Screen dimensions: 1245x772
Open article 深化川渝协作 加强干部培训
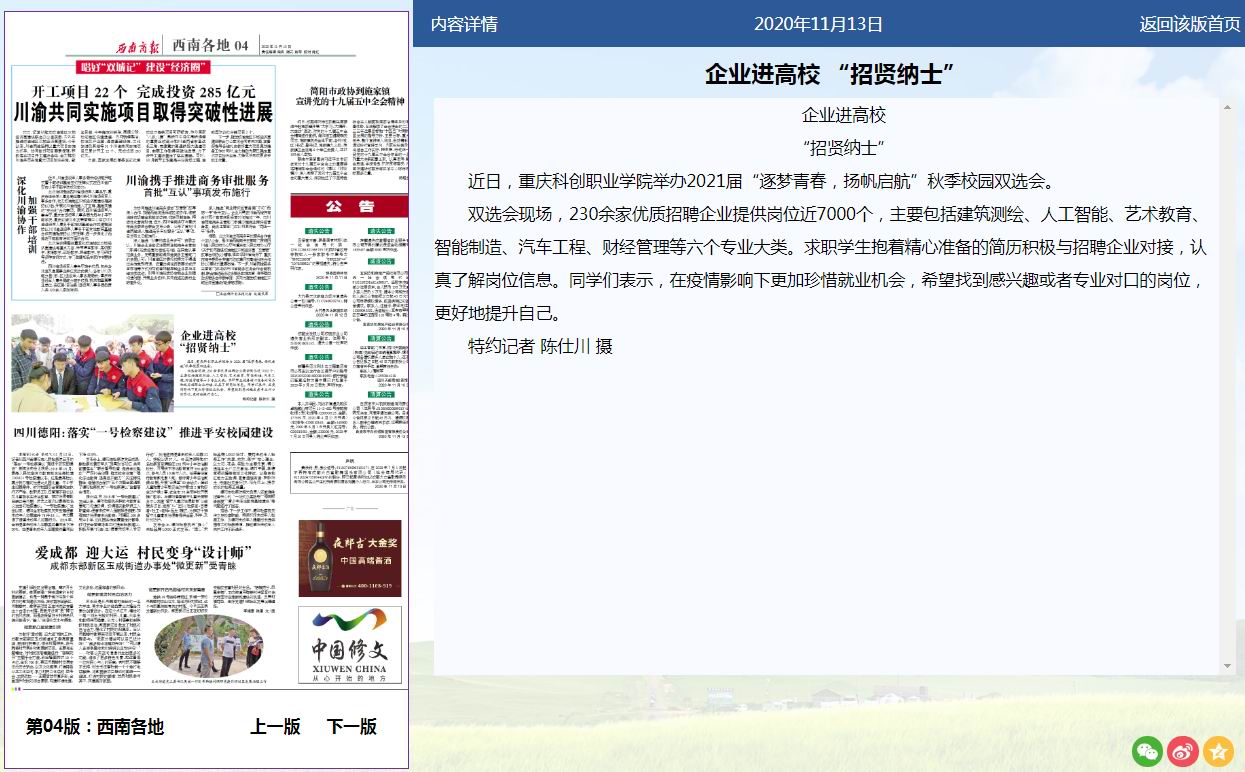(x=27, y=215)
